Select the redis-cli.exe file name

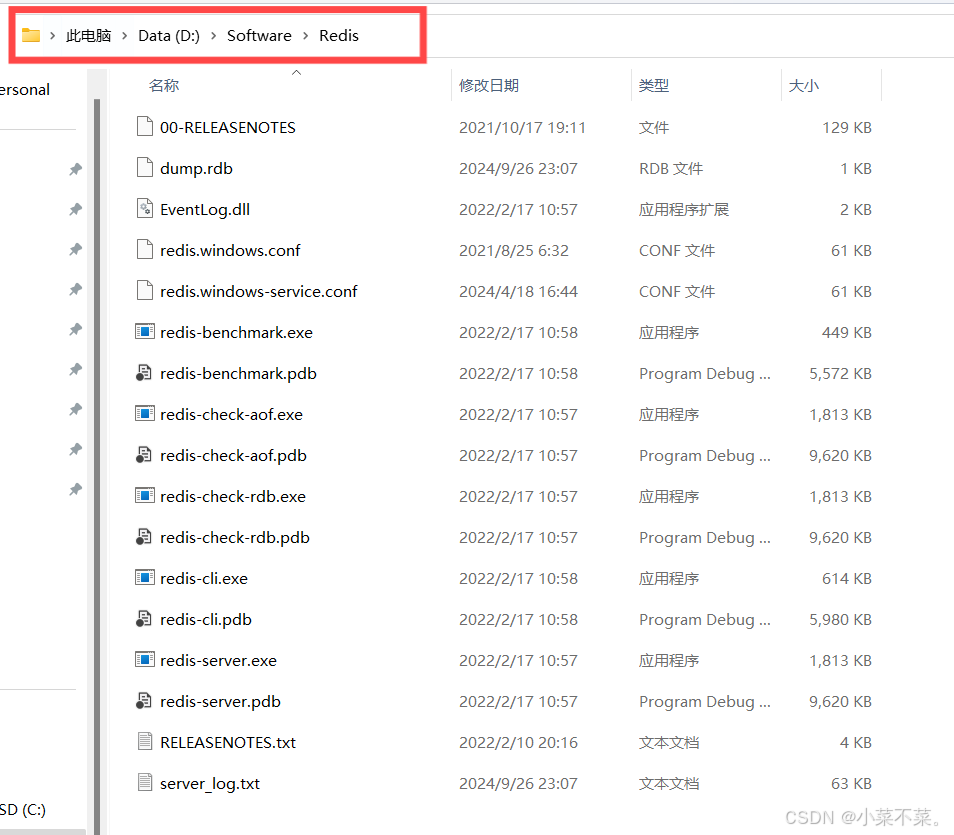tap(204, 578)
